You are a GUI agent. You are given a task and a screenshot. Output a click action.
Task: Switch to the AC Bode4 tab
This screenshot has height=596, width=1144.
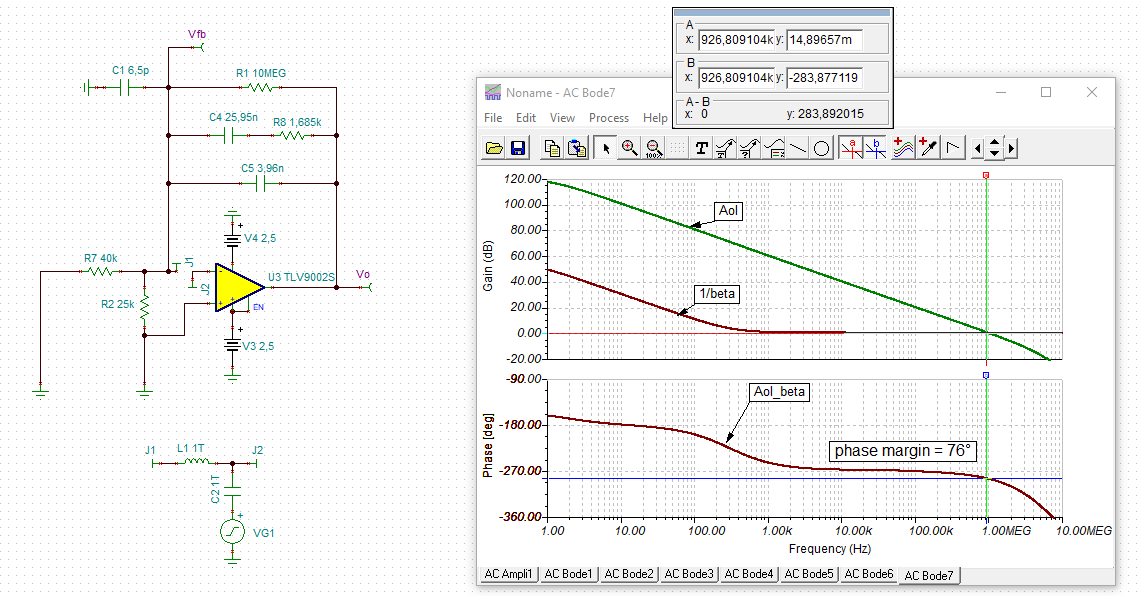click(x=749, y=574)
